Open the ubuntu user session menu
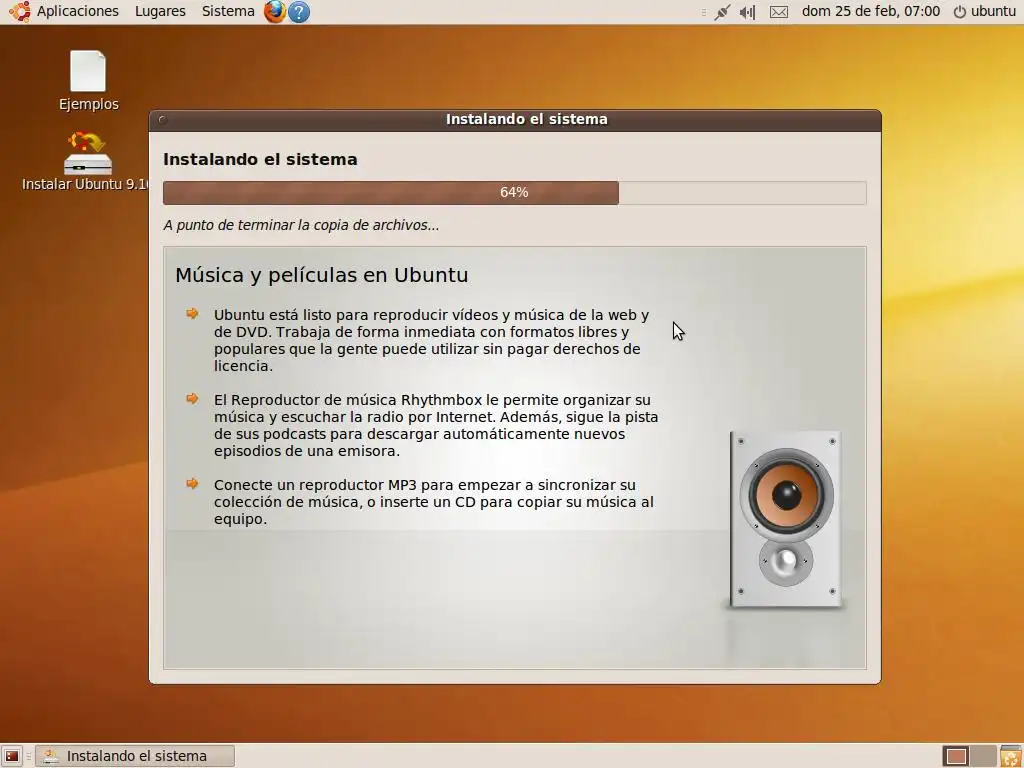Viewport: 1024px width, 768px height. (985, 11)
